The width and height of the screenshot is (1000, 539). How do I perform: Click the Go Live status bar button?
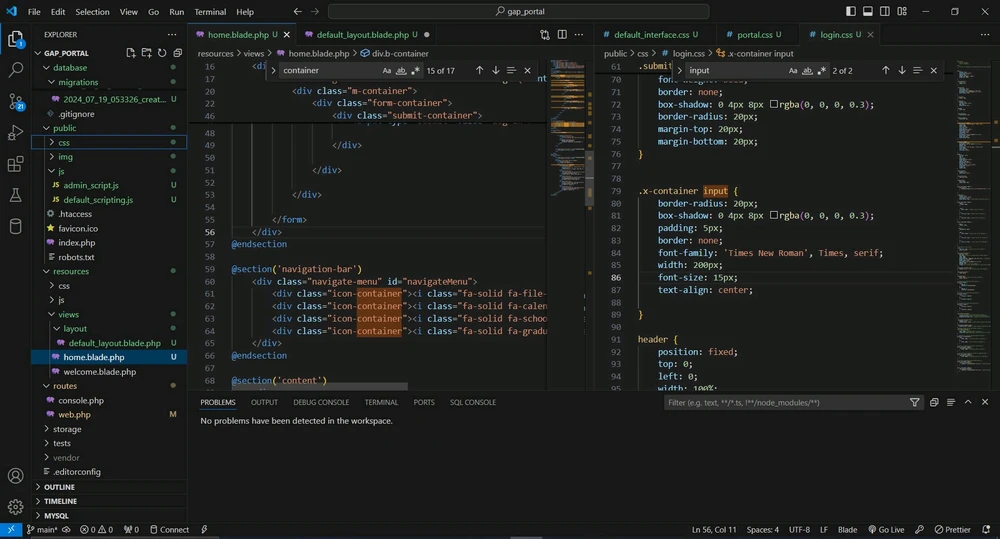click(885, 529)
